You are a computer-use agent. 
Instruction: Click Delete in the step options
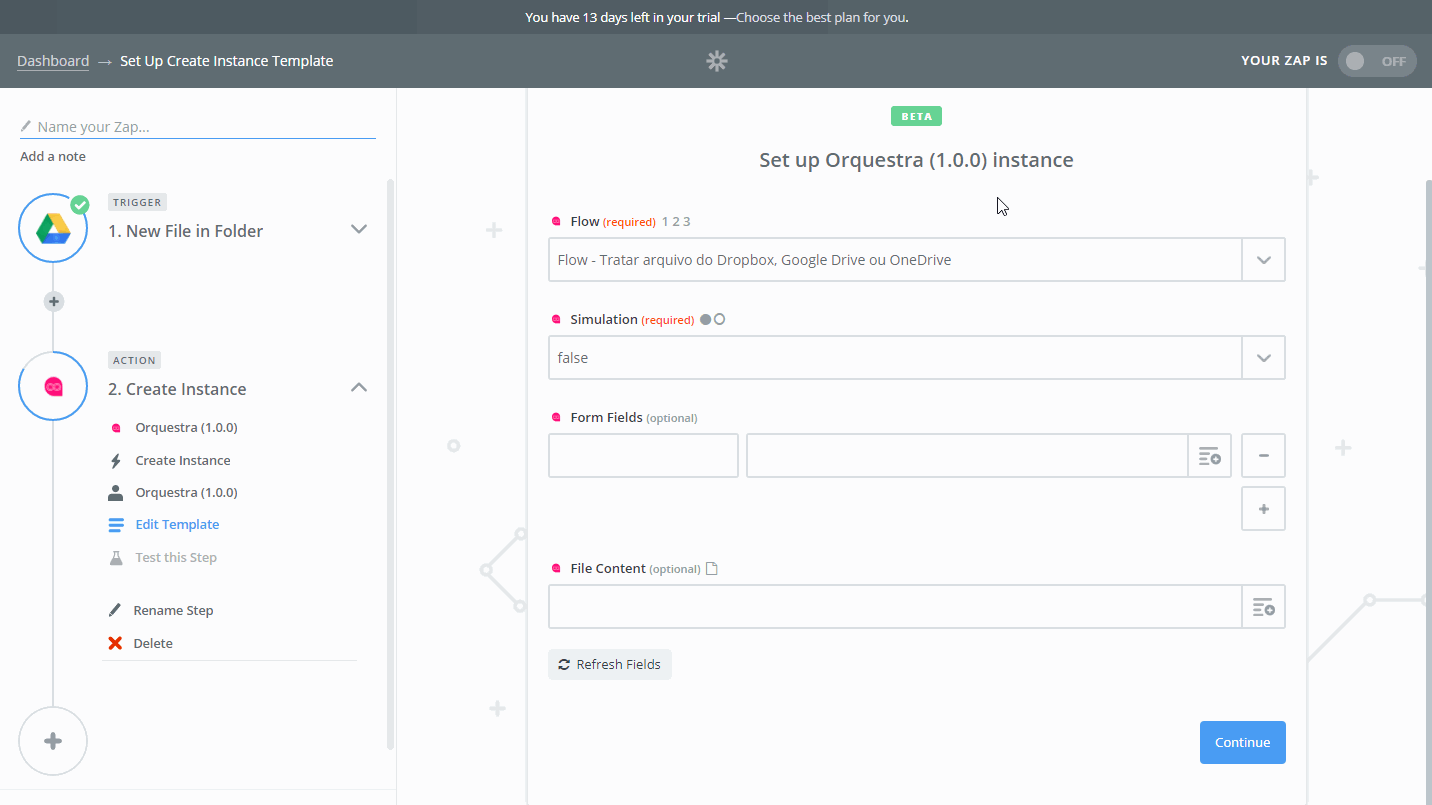click(x=153, y=643)
